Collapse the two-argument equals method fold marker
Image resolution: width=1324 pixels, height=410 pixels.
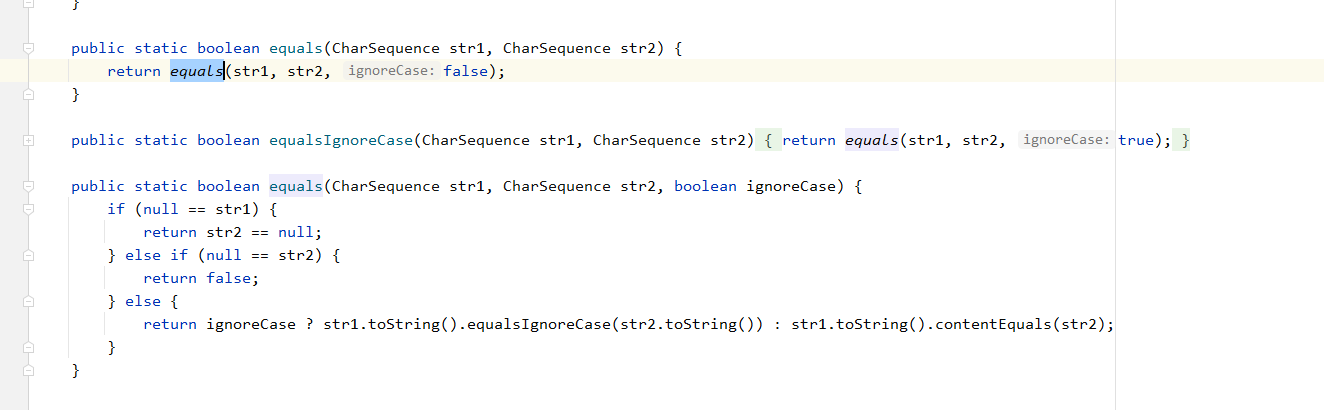point(29,48)
